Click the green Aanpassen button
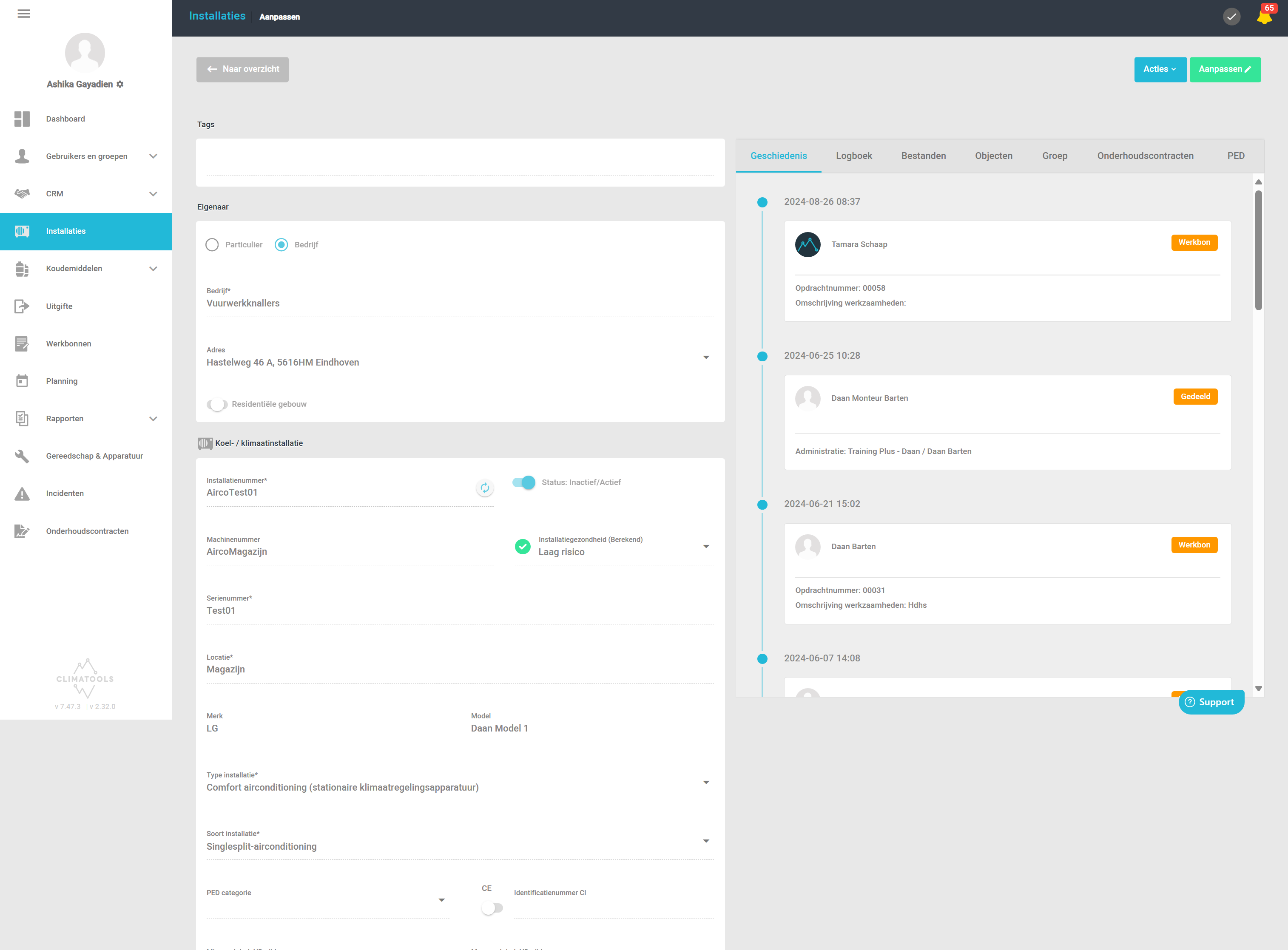1288x950 pixels. [x=1225, y=70]
